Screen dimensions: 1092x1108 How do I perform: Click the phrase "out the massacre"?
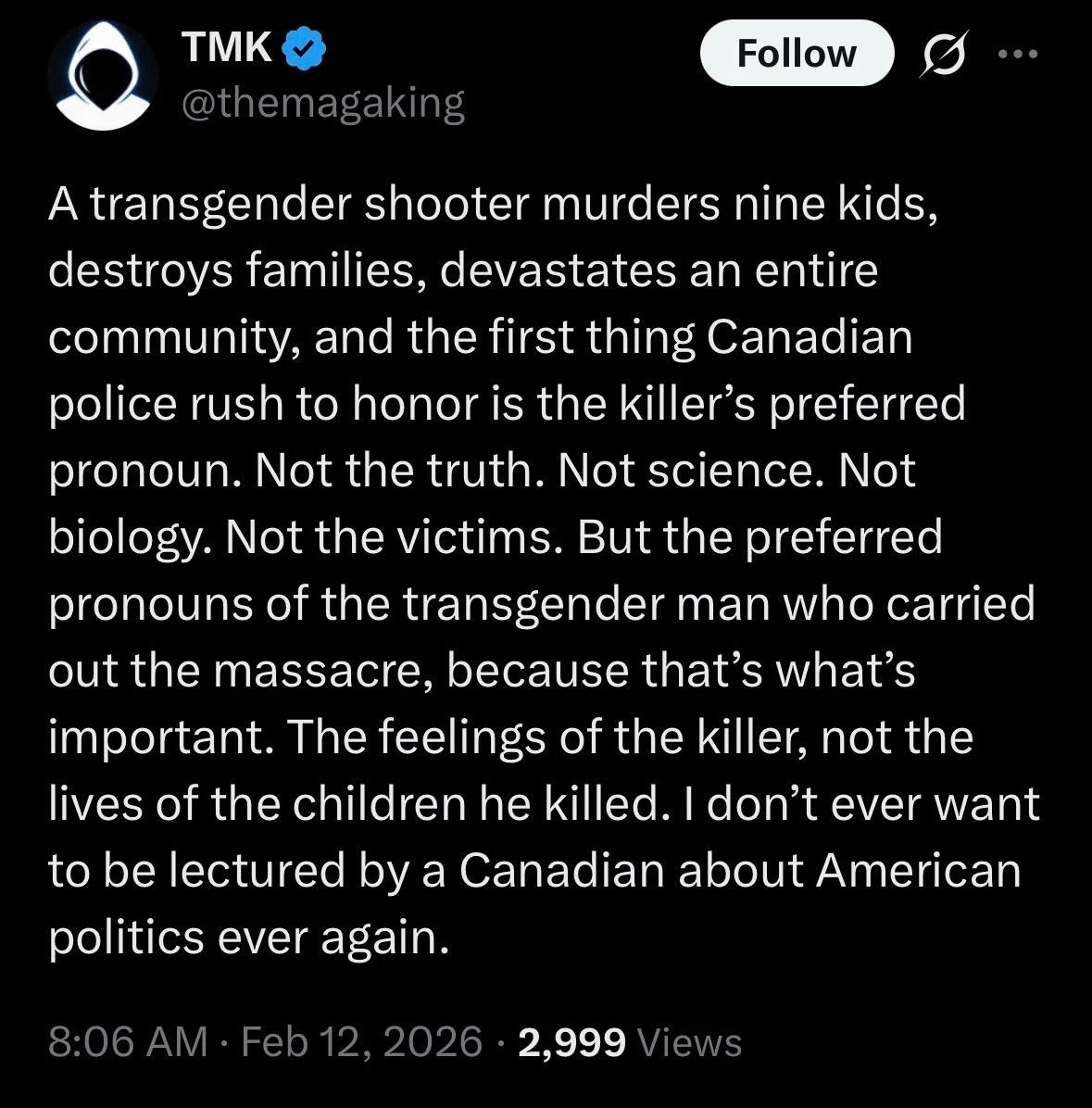(237, 671)
